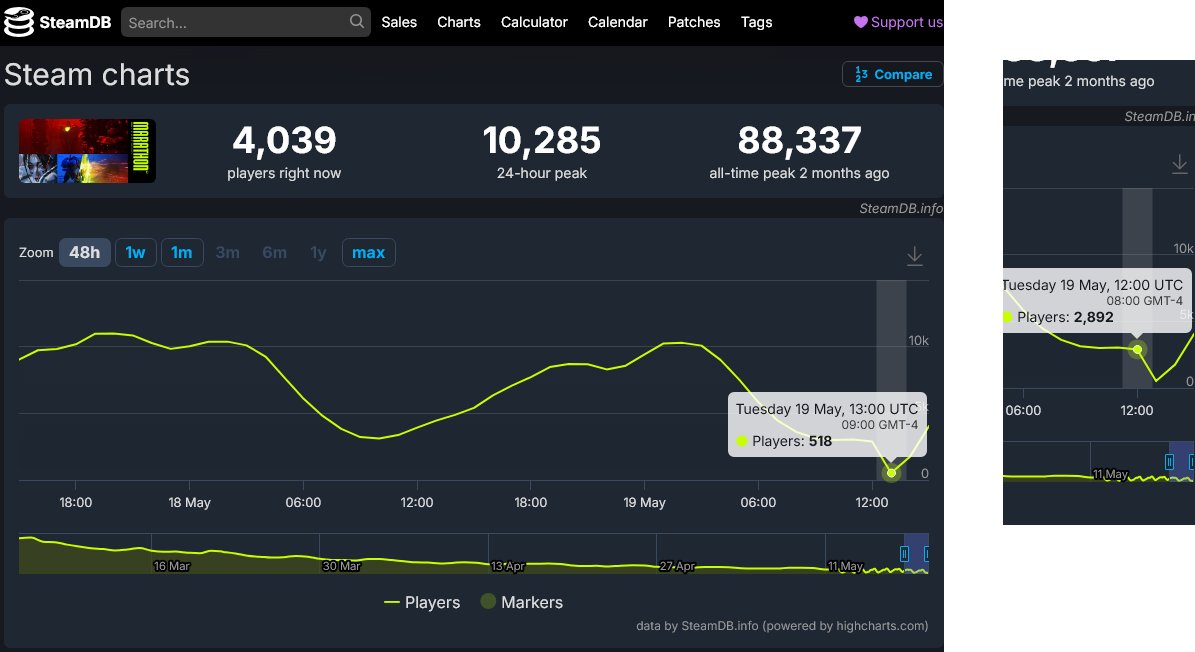Click the Marathon game capsule image
The width and height of the screenshot is (1195, 652).
click(87, 151)
